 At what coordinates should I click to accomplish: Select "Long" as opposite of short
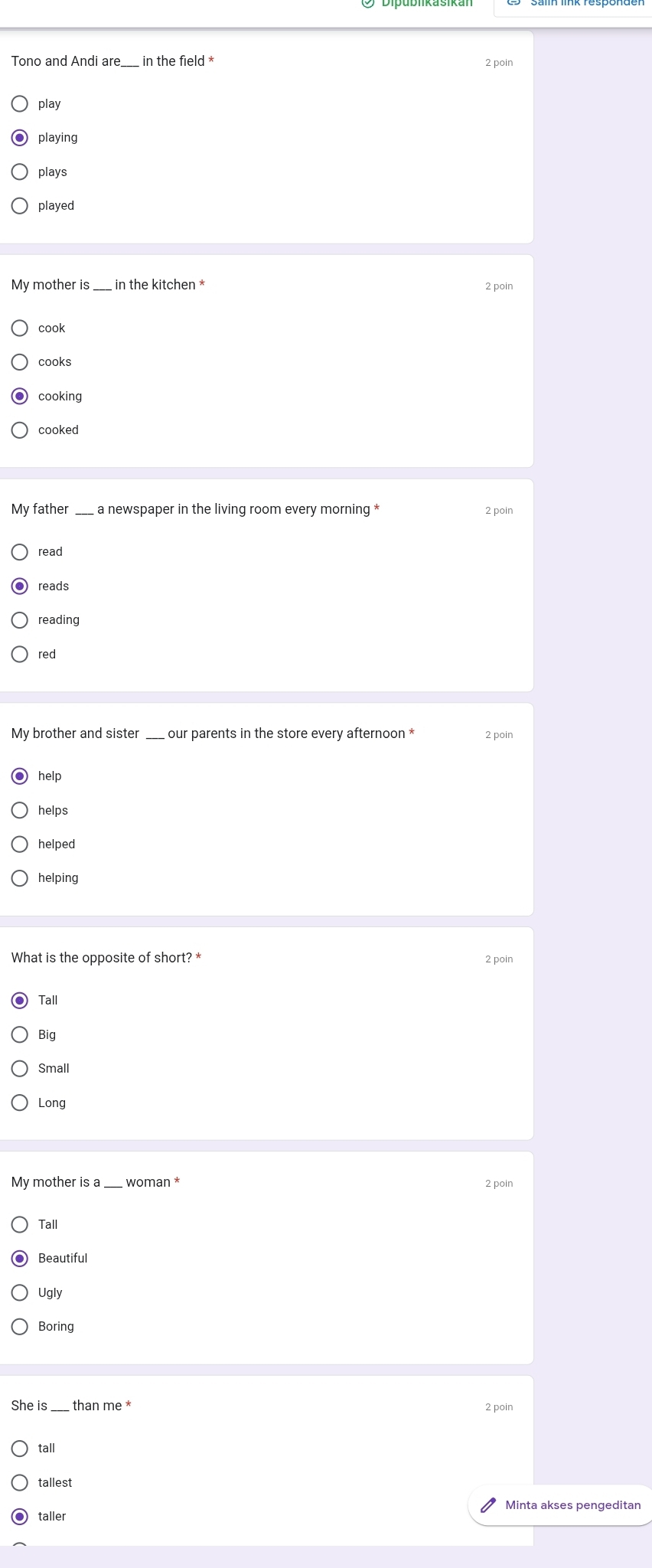pyautogui.click(x=20, y=1102)
